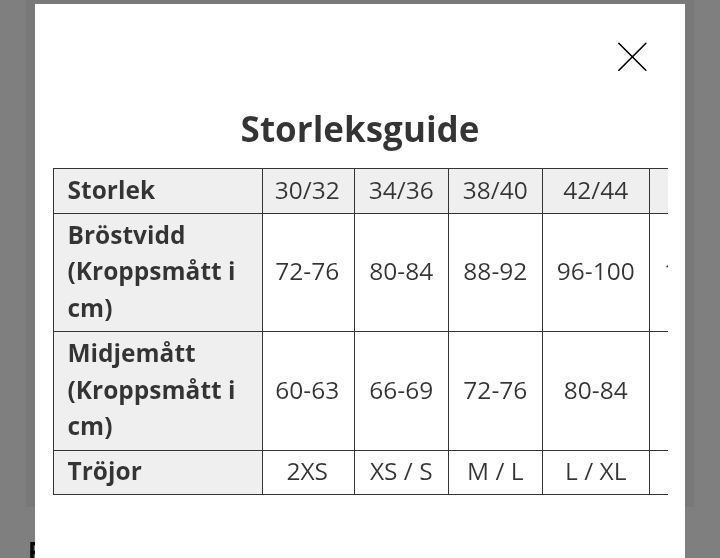The width and height of the screenshot is (720, 558).
Task: Click the 96-100 bröstvidd cell
Action: pos(595,271)
